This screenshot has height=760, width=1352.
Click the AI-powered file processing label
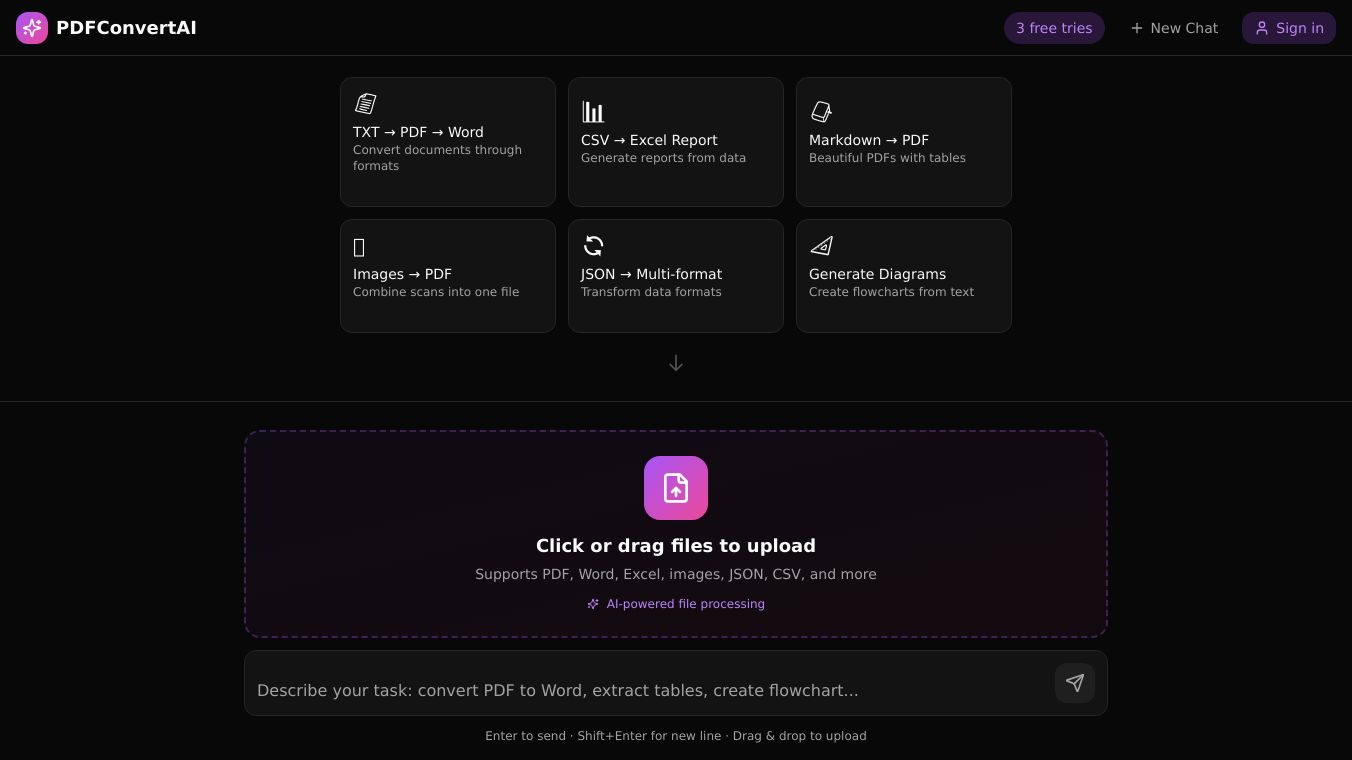[x=685, y=604]
